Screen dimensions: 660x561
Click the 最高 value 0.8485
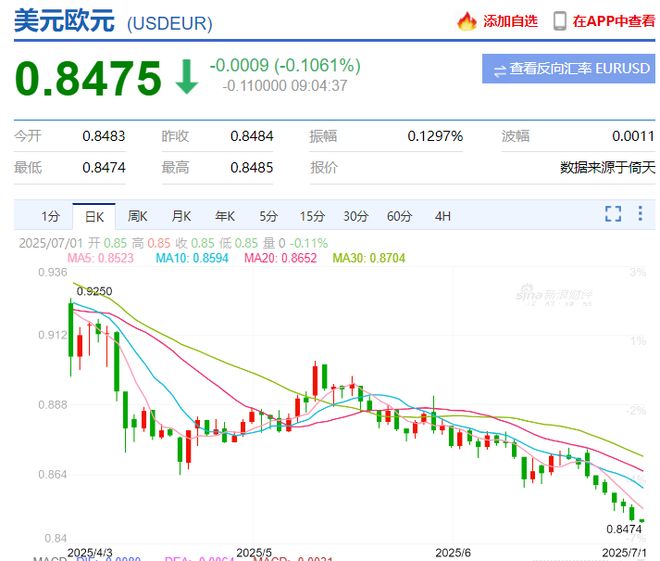[x=252, y=168]
